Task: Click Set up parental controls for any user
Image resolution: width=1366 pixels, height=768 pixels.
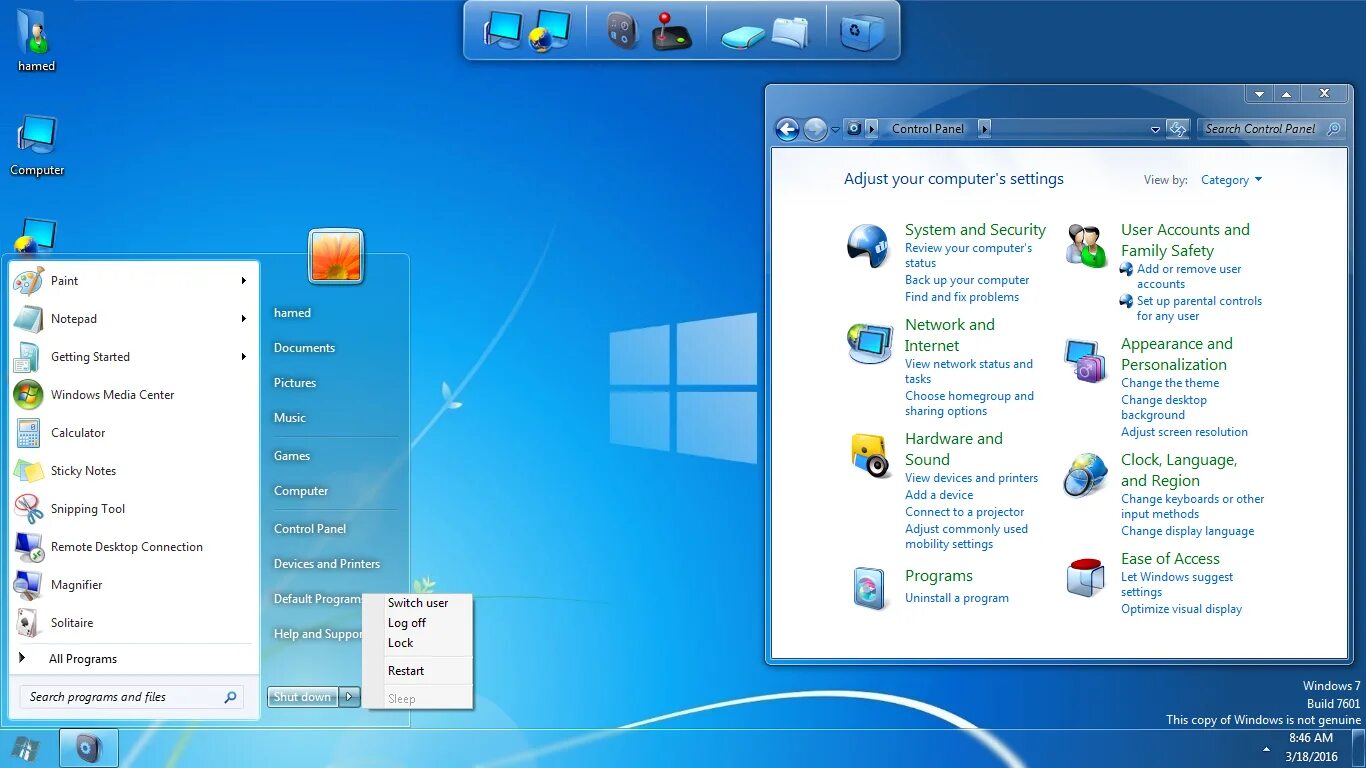Action: [x=1199, y=308]
